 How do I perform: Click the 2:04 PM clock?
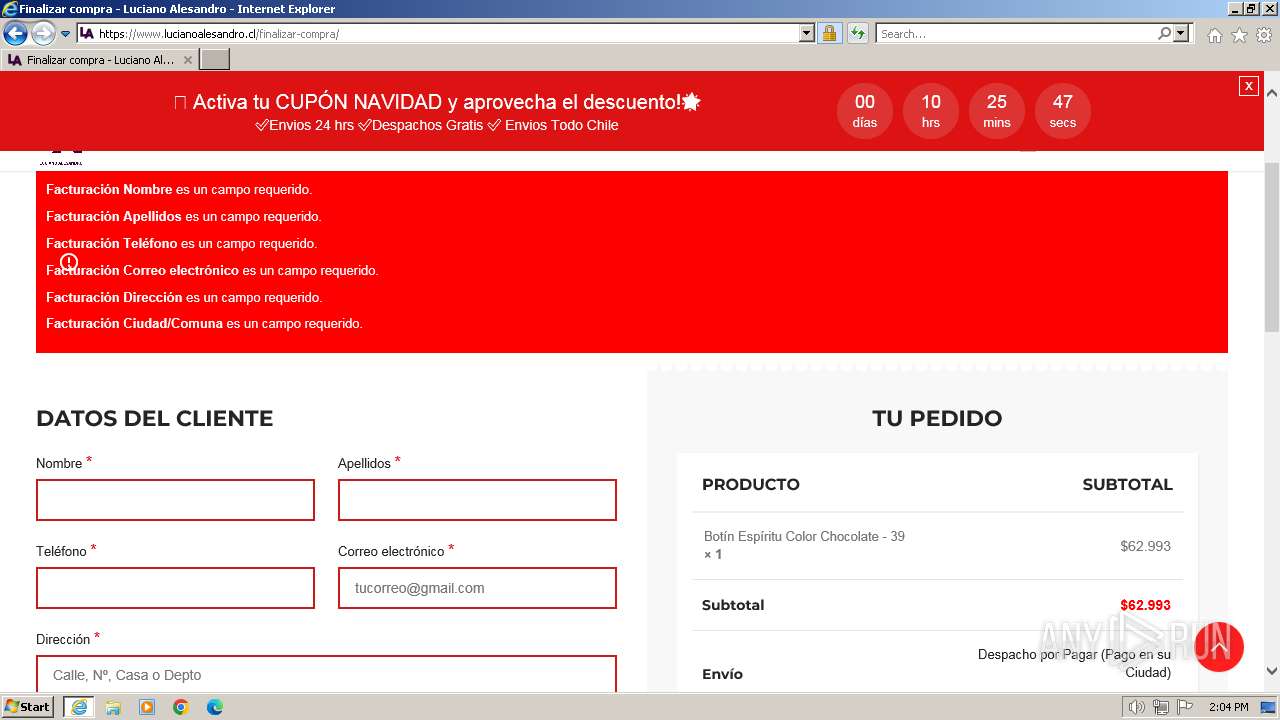point(1229,707)
